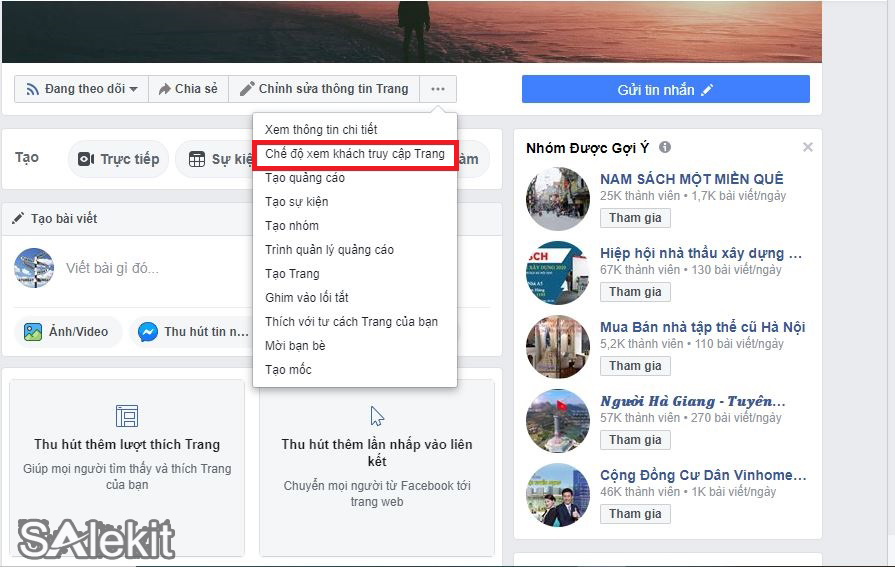Choose Tạo sự kiện from menu

click(354, 202)
